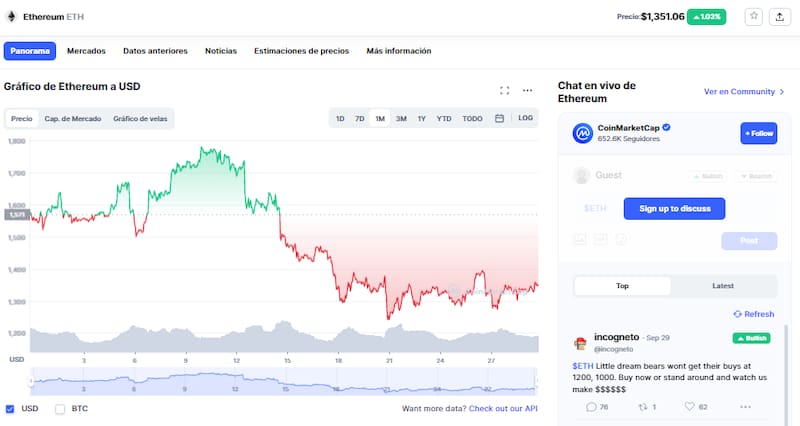Click the Refresh icon in the chat feed
This screenshot has width=800, height=426.
(x=738, y=314)
